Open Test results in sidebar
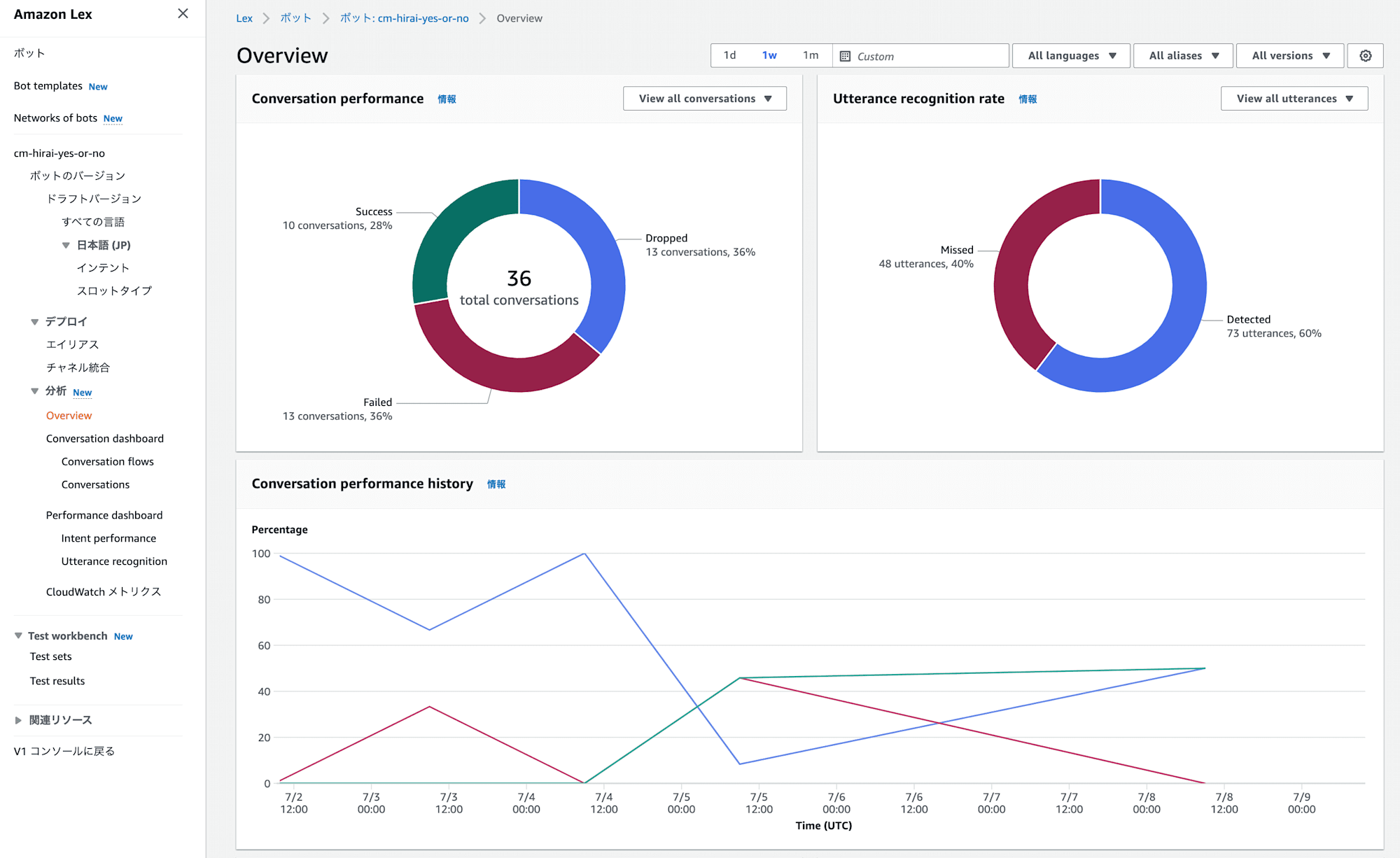The width and height of the screenshot is (1400, 858). (57, 681)
